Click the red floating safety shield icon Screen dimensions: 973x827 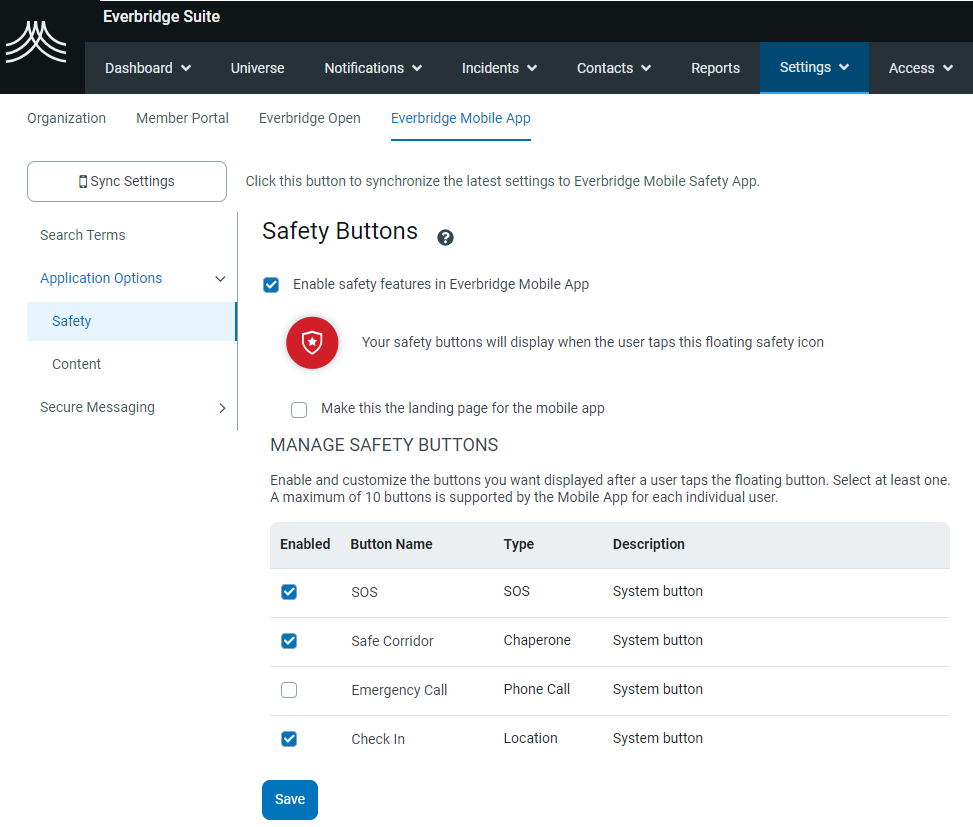312,342
